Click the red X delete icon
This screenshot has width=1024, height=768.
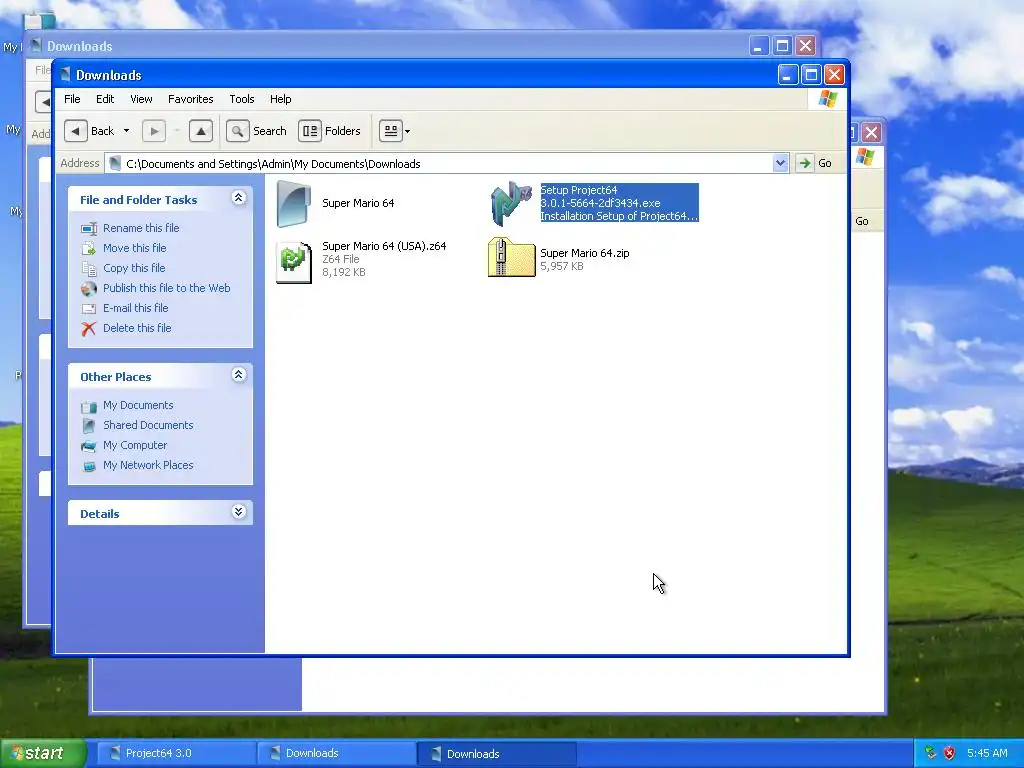coord(89,328)
